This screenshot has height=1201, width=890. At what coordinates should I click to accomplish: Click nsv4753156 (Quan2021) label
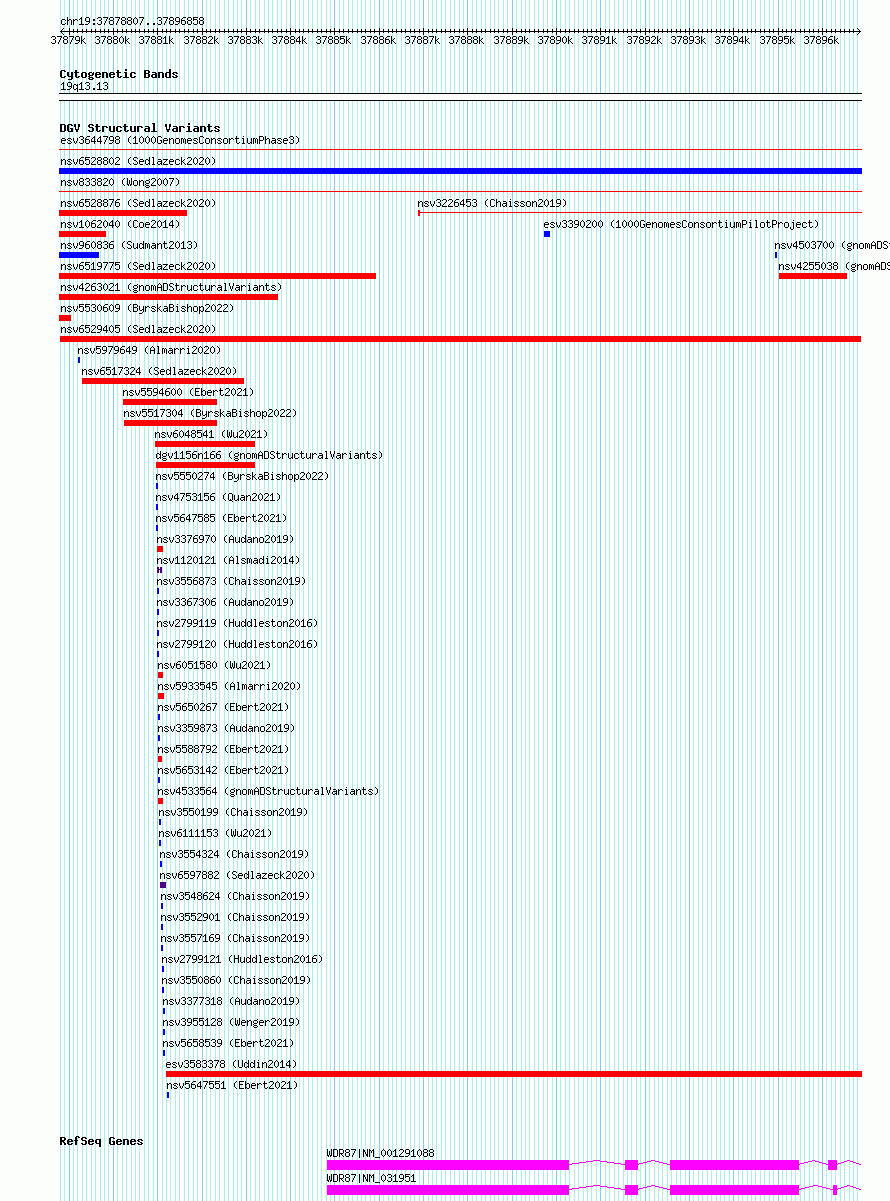click(218, 498)
